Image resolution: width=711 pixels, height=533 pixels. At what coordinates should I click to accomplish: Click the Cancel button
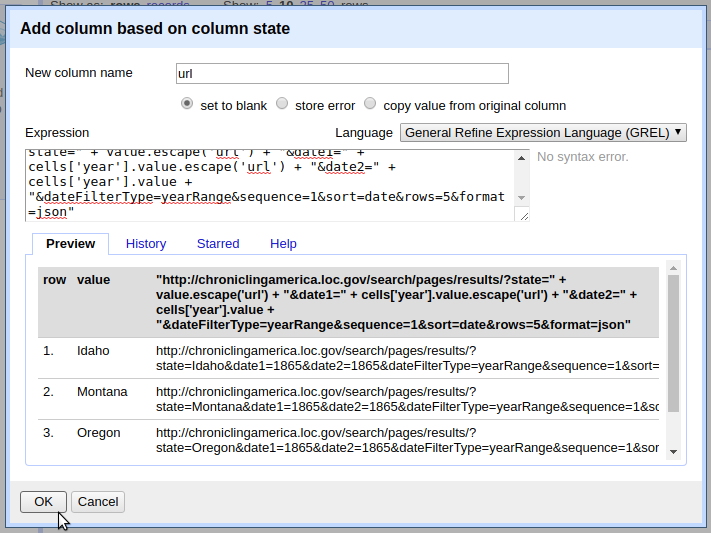[98, 502]
